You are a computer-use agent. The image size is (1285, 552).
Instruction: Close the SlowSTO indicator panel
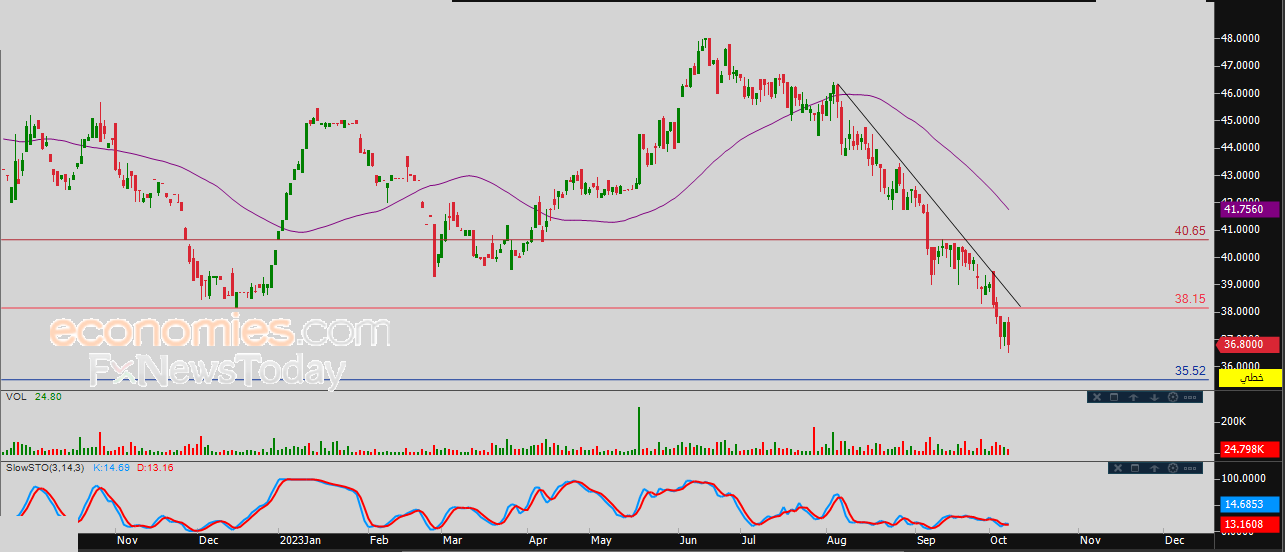(1118, 468)
